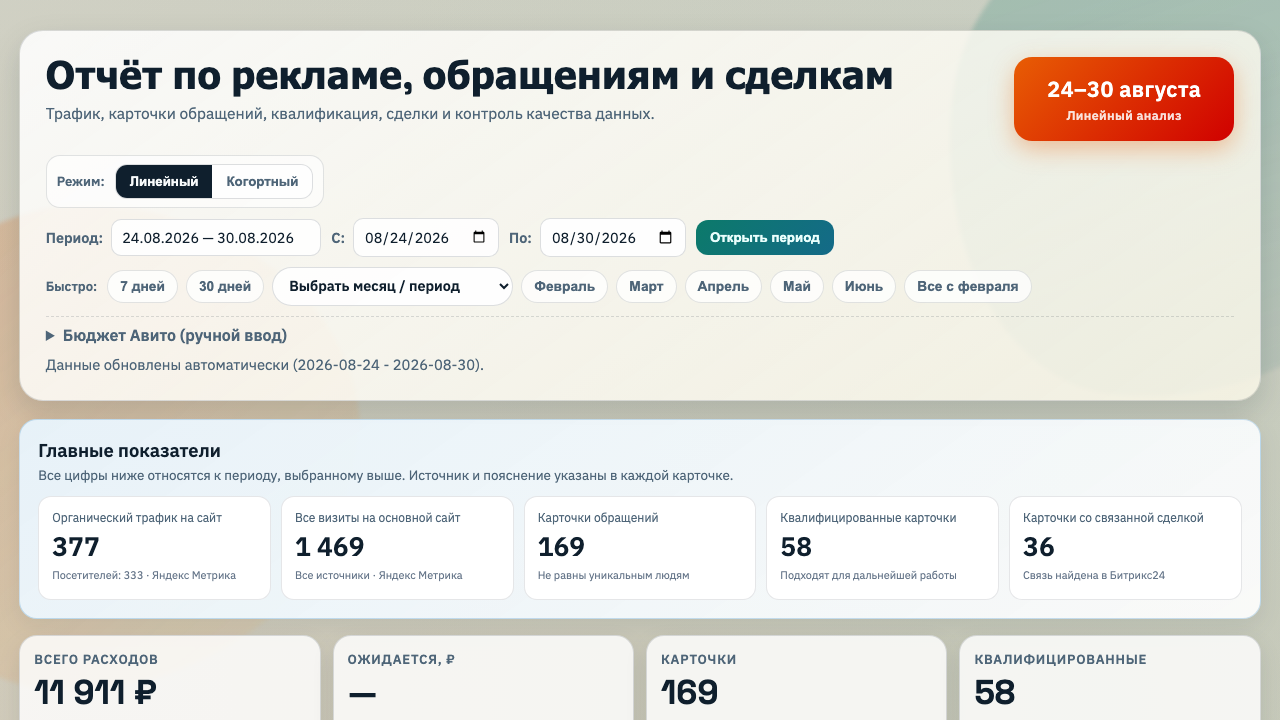Choose the Март quick filter
Viewport: 1280px width, 720px height.
646,286
